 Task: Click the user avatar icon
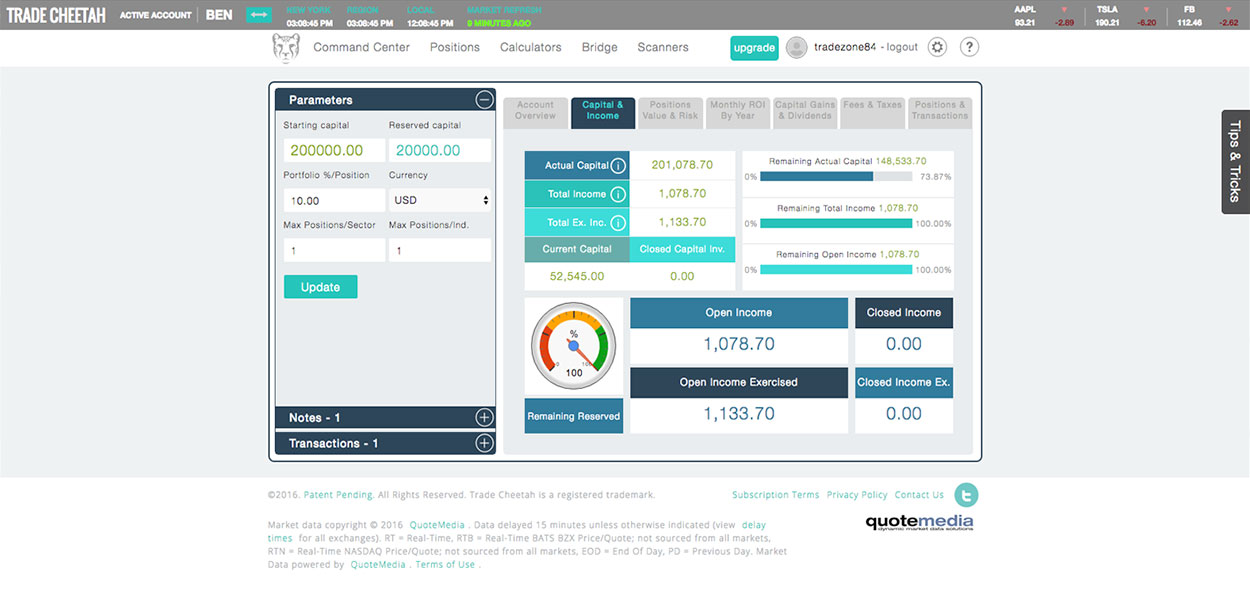tap(797, 47)
